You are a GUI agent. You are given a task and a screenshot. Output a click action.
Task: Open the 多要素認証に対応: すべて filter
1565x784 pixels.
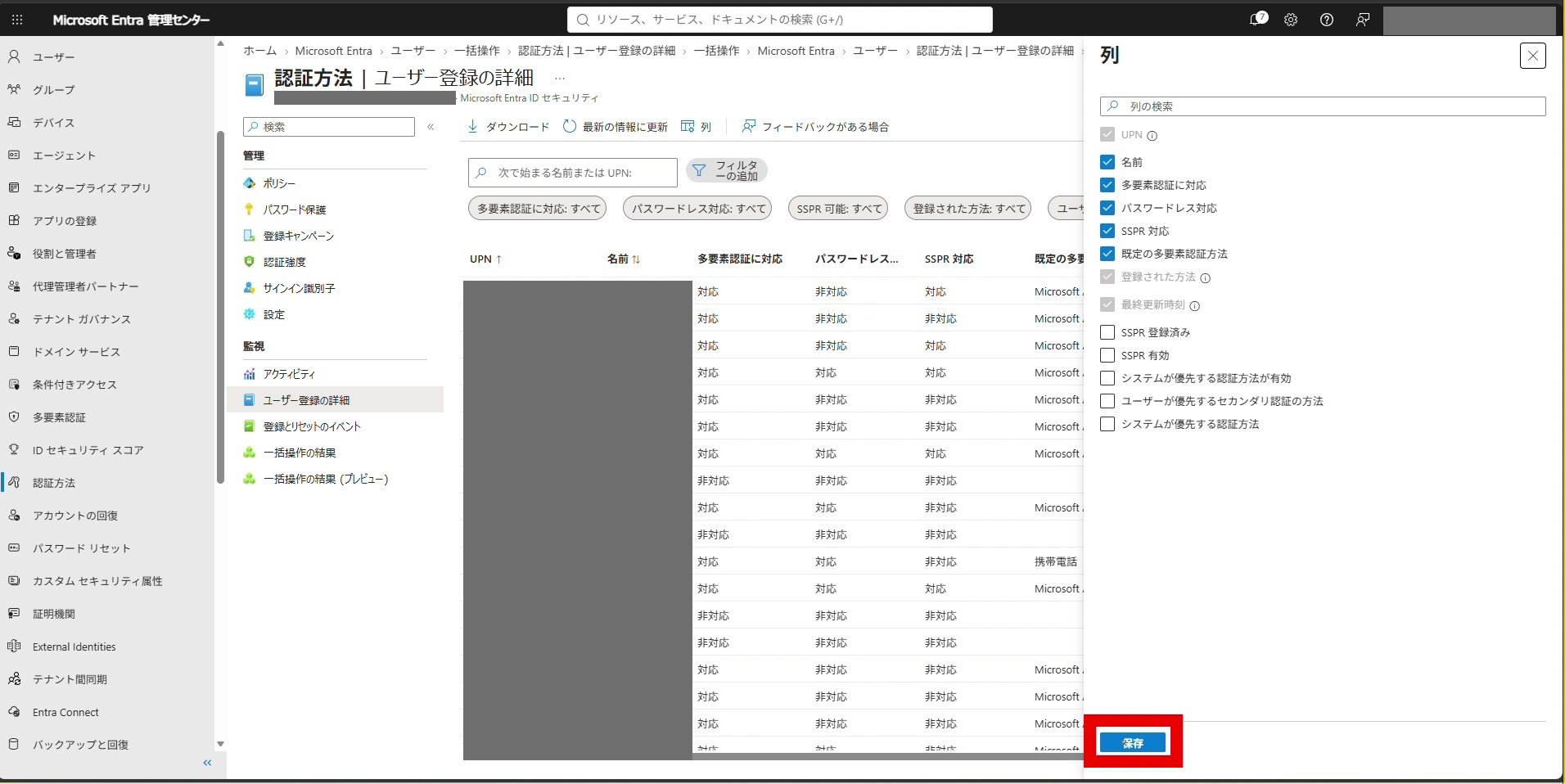538,209
